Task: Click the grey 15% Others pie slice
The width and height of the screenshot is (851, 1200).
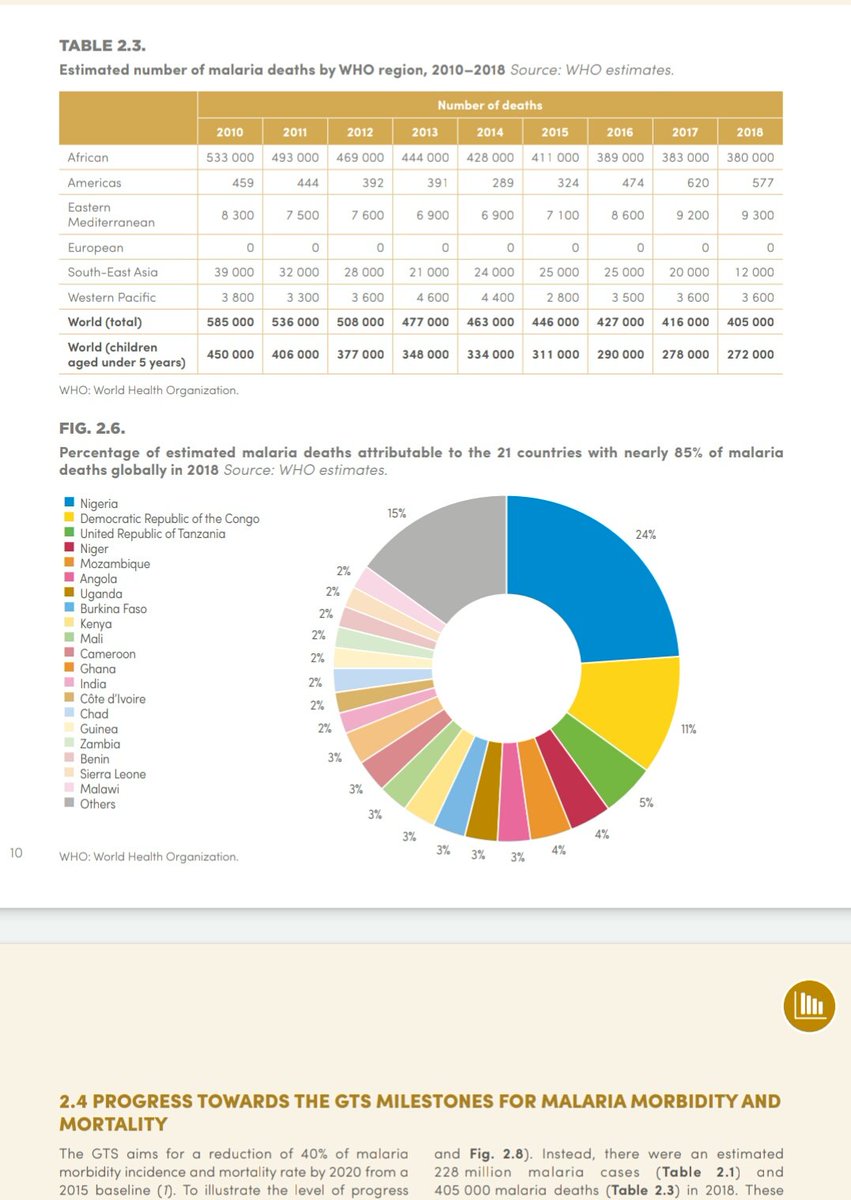Action: [450, 550]
